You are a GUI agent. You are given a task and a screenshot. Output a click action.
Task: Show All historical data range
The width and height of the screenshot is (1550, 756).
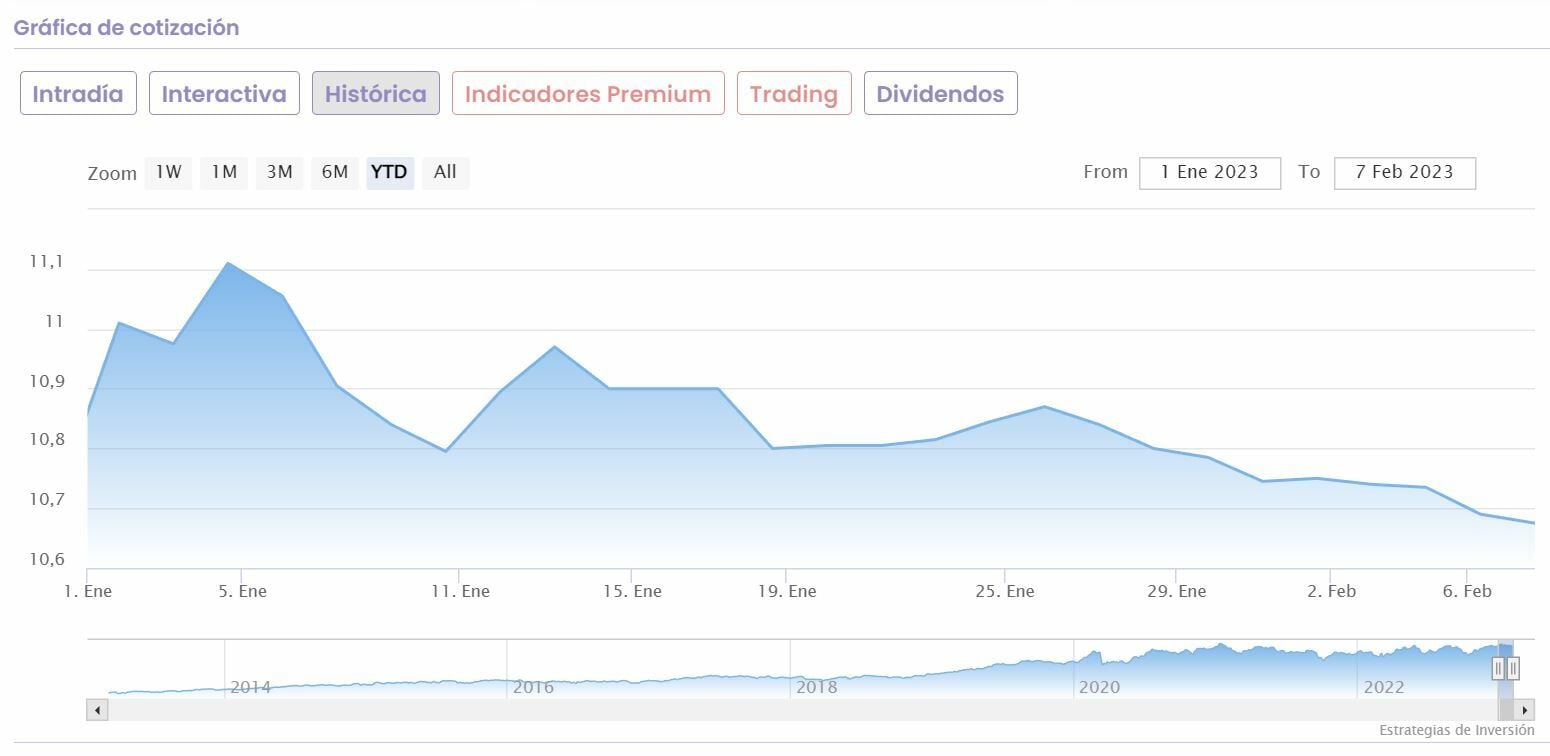click(x=445, y=172)
